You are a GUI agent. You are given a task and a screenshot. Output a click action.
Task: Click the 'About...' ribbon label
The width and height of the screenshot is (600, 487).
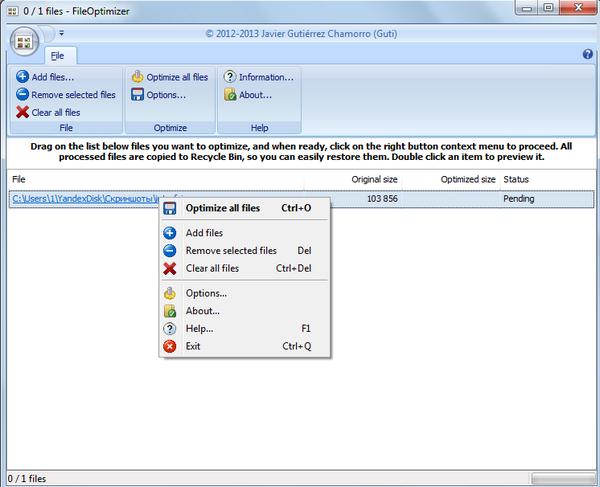click(x=256, y=95)
